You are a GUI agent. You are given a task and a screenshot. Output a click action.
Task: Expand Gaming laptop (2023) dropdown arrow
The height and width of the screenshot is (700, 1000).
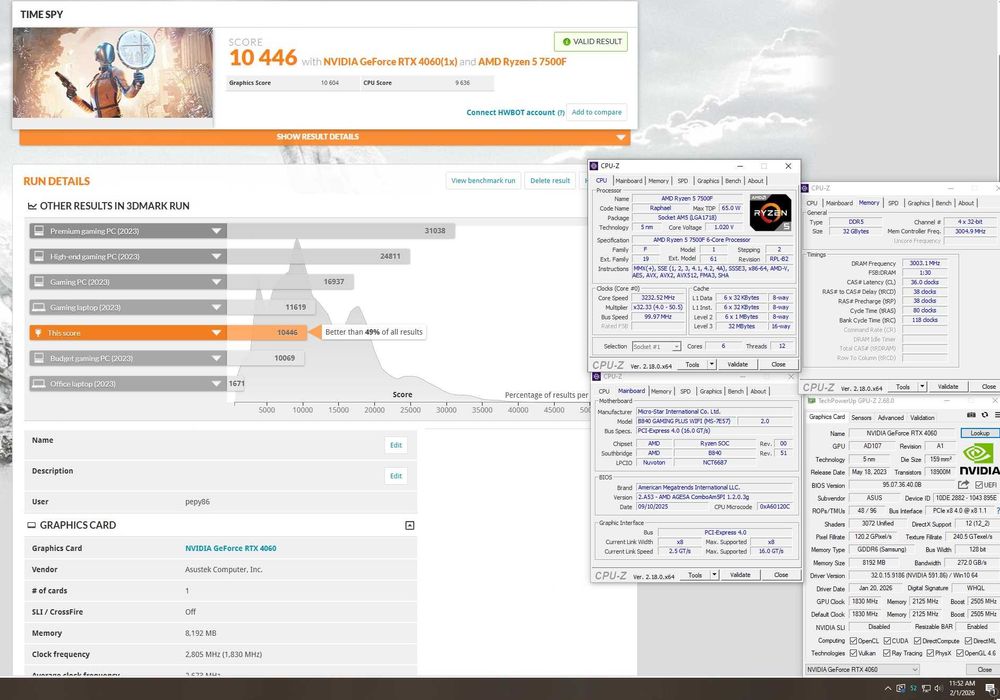click(x=216, y=307)
